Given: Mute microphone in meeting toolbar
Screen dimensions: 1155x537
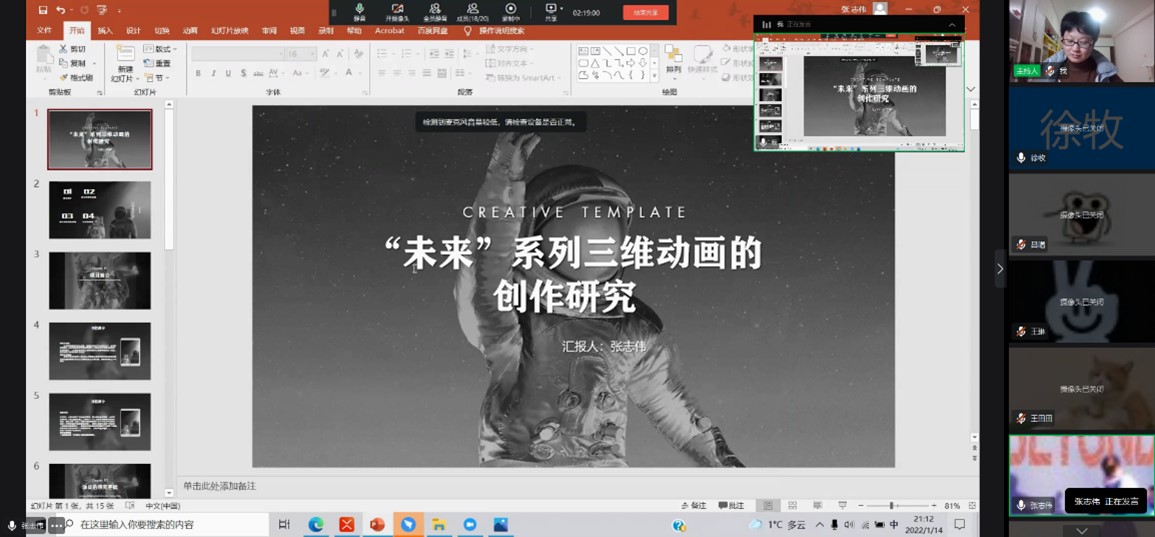Looking at the screenshot, I should (360, 11).
